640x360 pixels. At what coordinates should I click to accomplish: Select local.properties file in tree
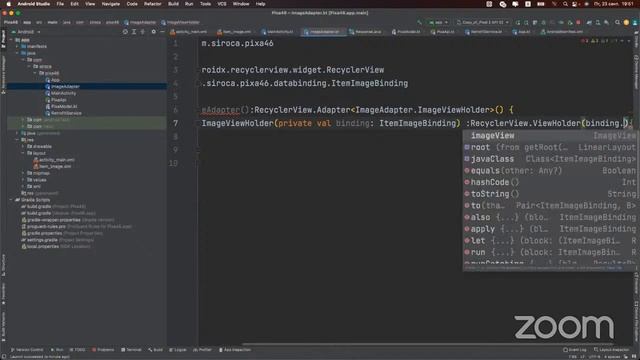(43, 247)
